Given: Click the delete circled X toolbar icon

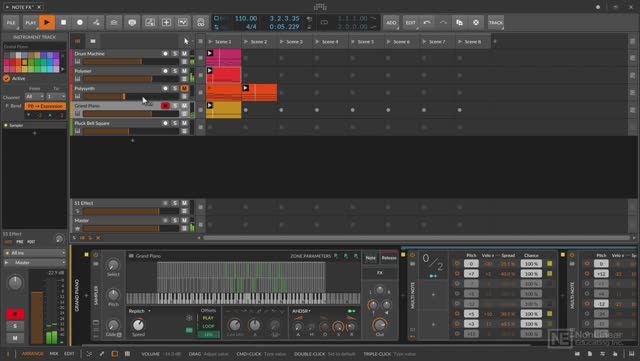Looking at the screenshot, I should click(476, 22).
